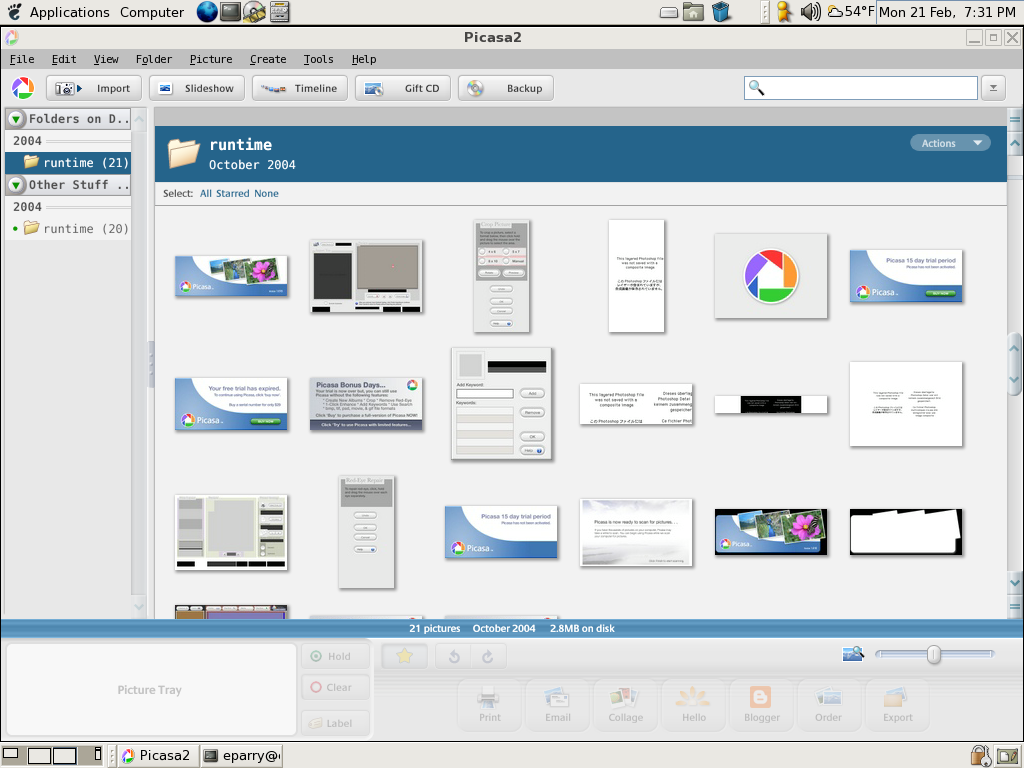Viewport: 1024px width, 768px height.
Task: Toggle star on selected picture
Action: coord(404,656)
